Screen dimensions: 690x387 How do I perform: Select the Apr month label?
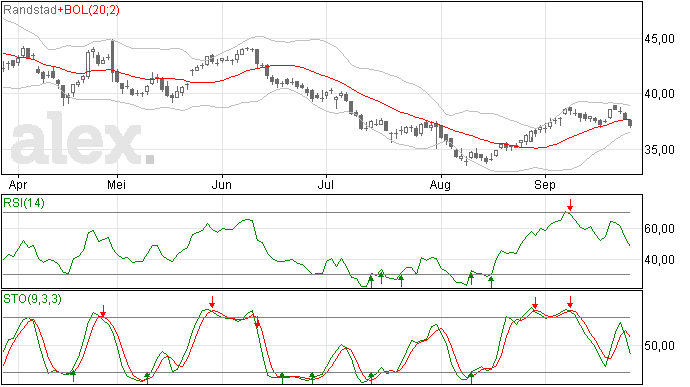coord(18,185)
